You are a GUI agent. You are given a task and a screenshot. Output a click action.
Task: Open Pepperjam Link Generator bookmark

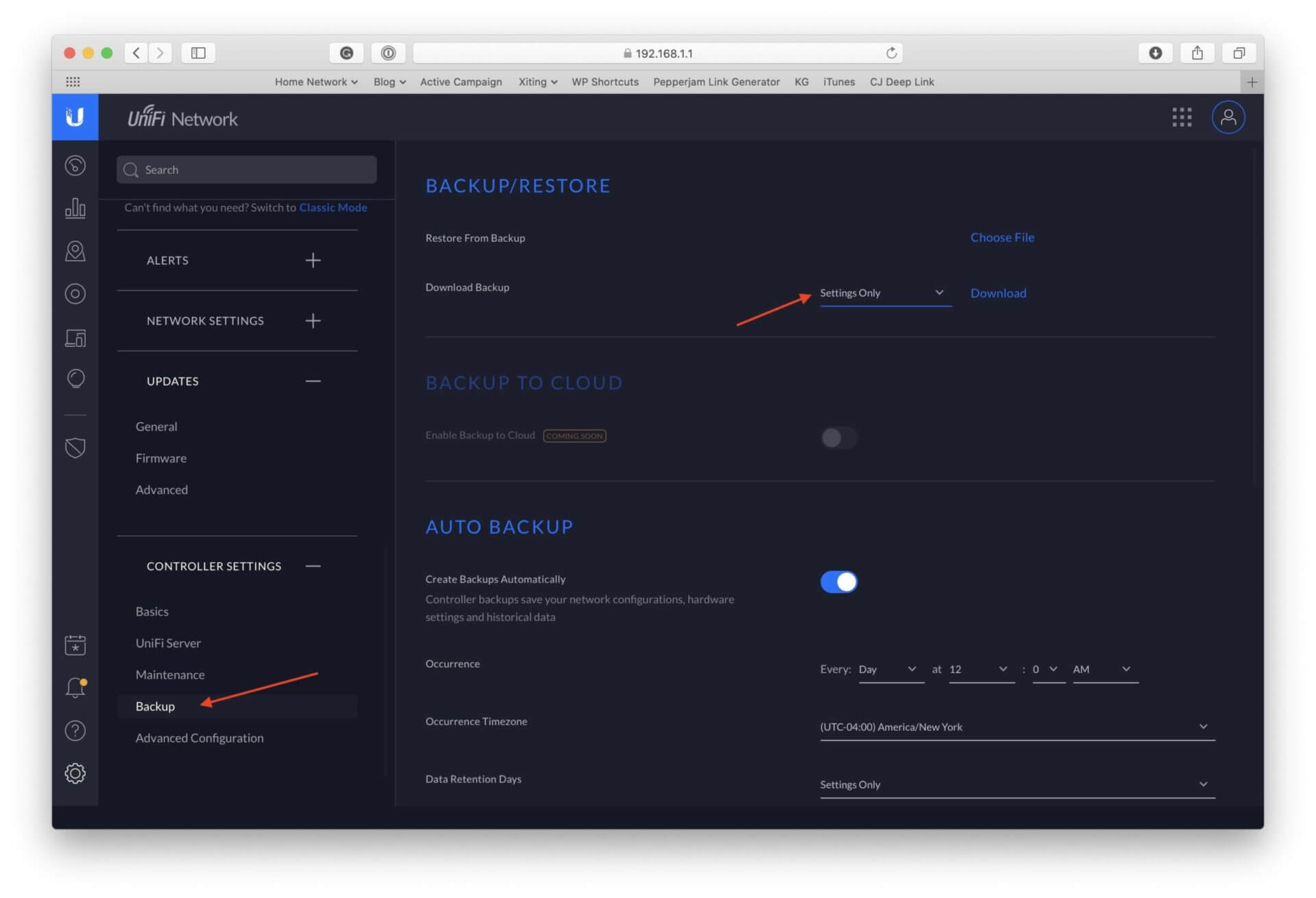coord(716,82)
